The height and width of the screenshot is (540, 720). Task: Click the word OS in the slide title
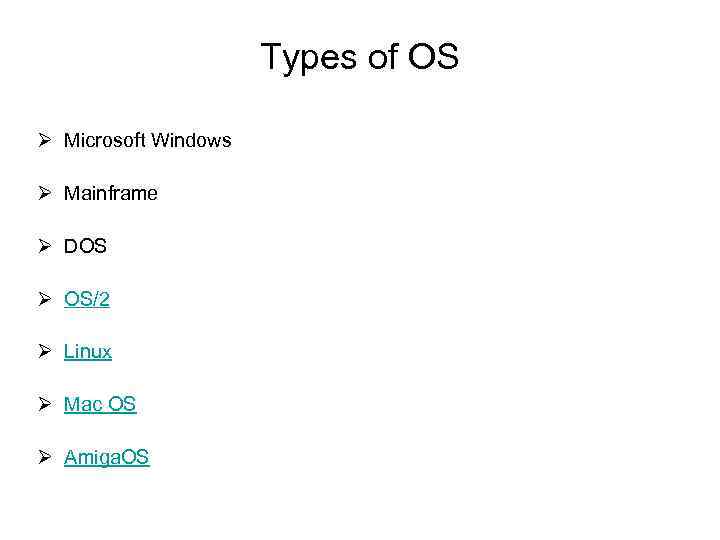pyautogui.click(x=433, y=57)
